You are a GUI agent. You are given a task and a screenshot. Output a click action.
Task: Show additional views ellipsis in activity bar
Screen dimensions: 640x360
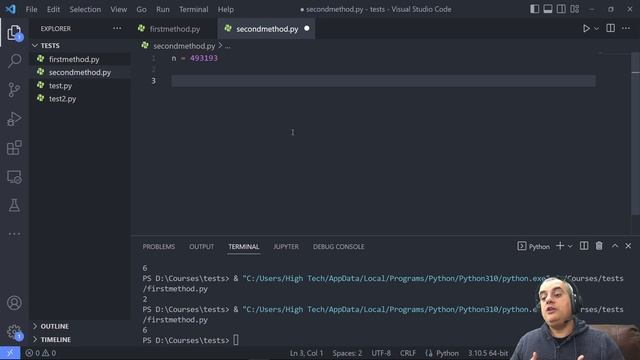[14, 234]
